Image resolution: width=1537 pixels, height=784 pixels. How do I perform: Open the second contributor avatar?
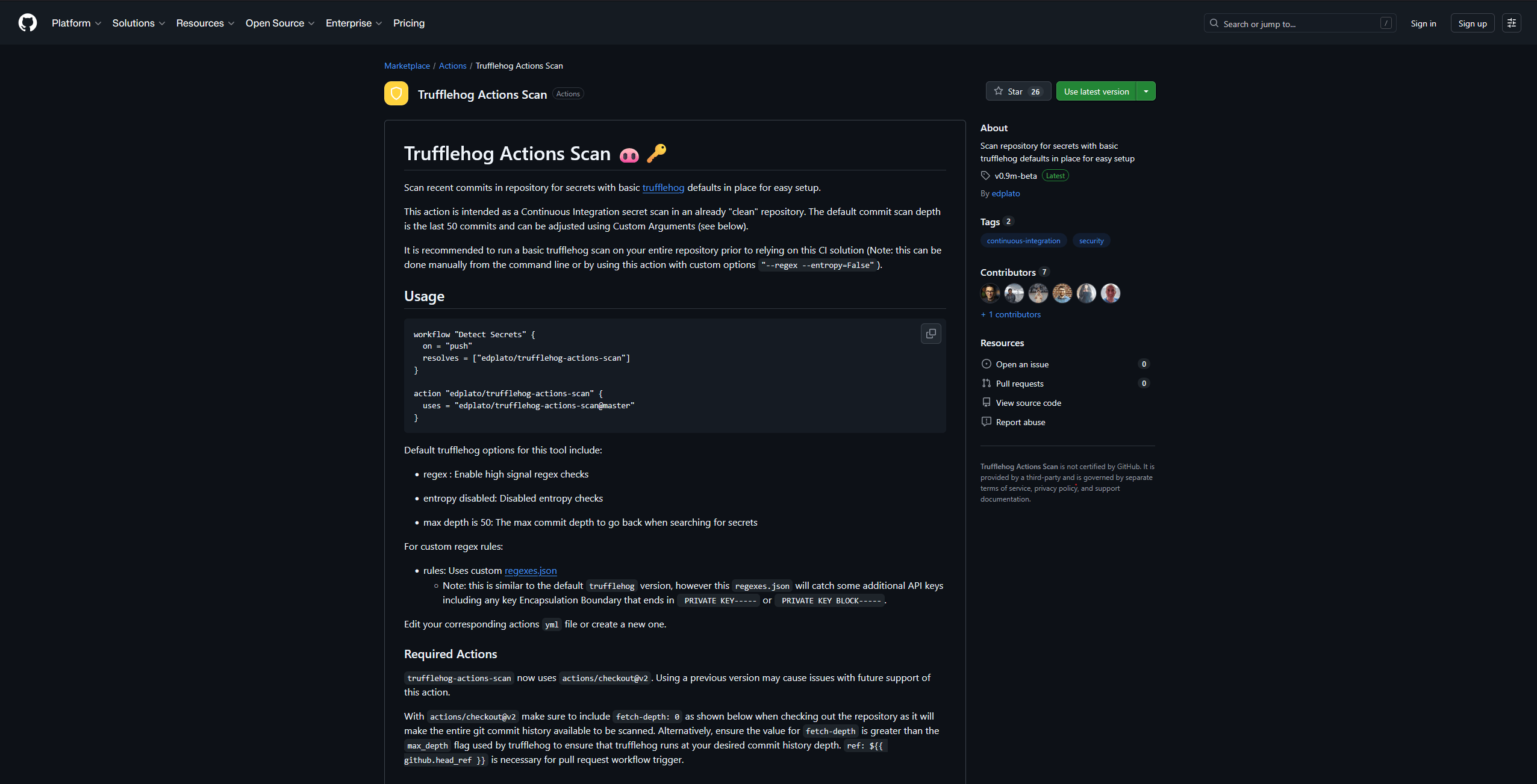pos(1014,293)
